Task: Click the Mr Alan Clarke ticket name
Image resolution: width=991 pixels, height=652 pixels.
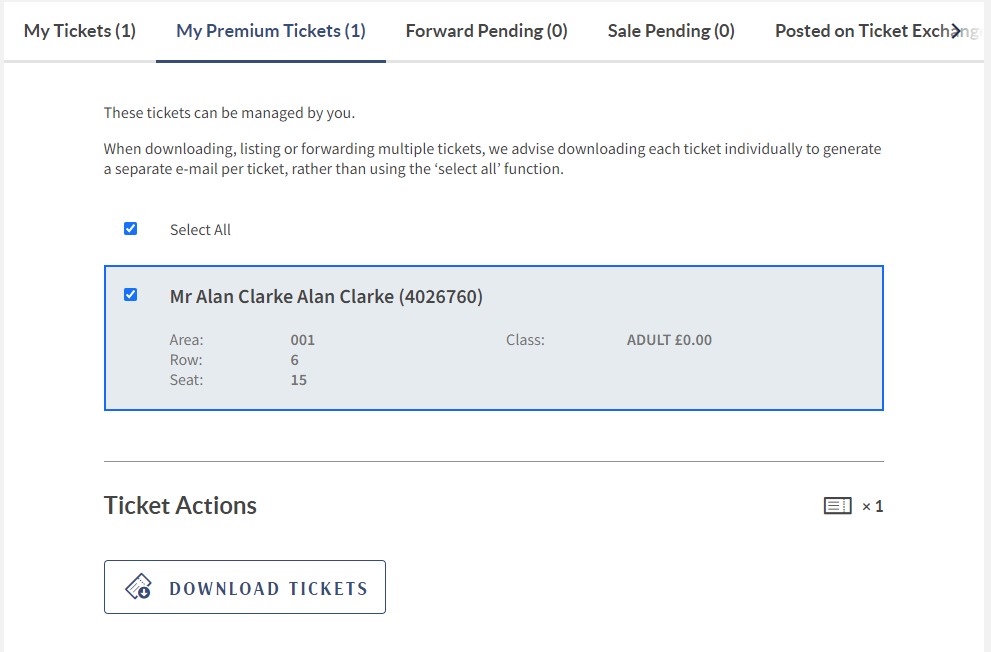Action: pyautogui.click(x=326, y=297)
